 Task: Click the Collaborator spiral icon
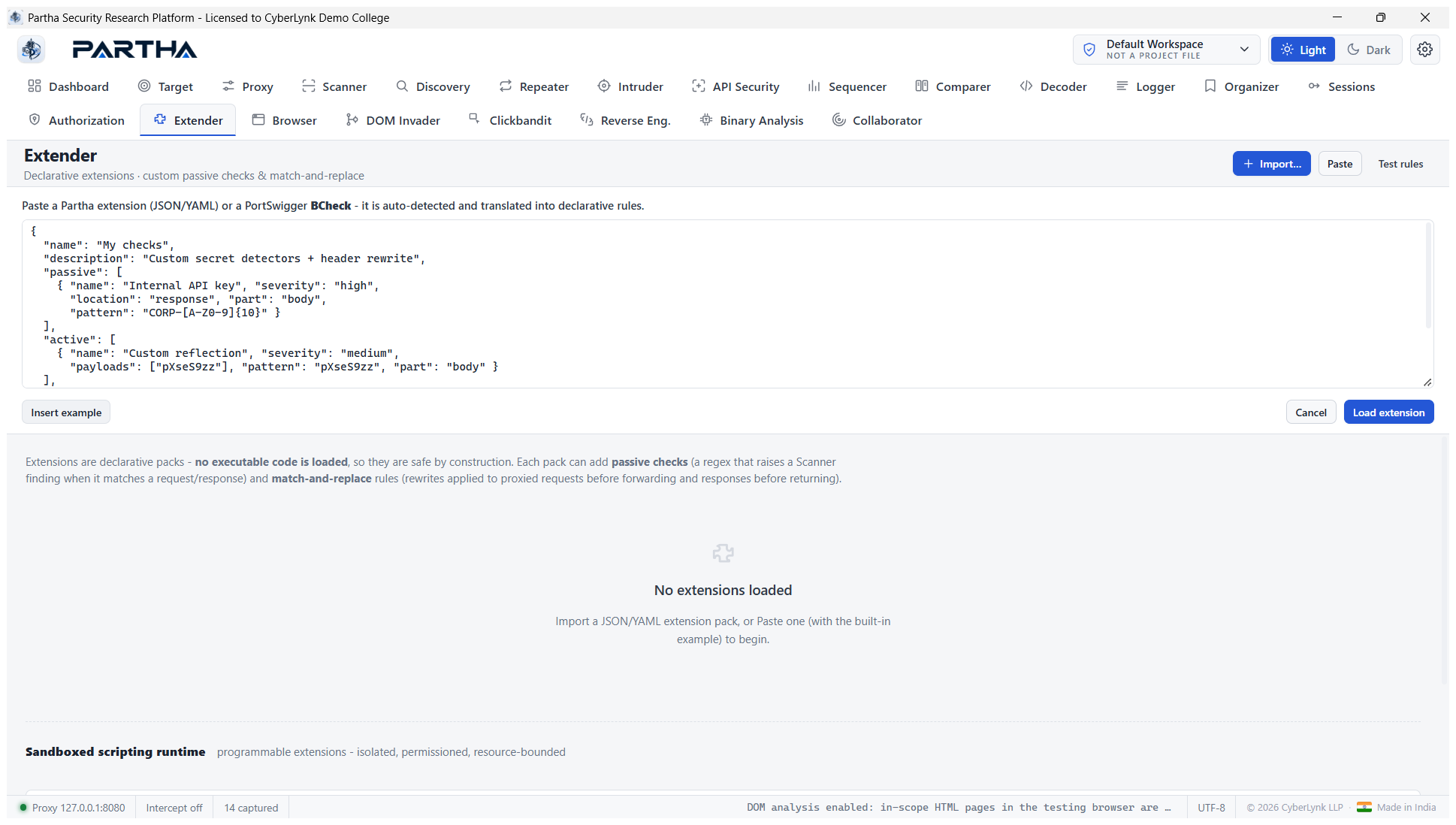839,119
